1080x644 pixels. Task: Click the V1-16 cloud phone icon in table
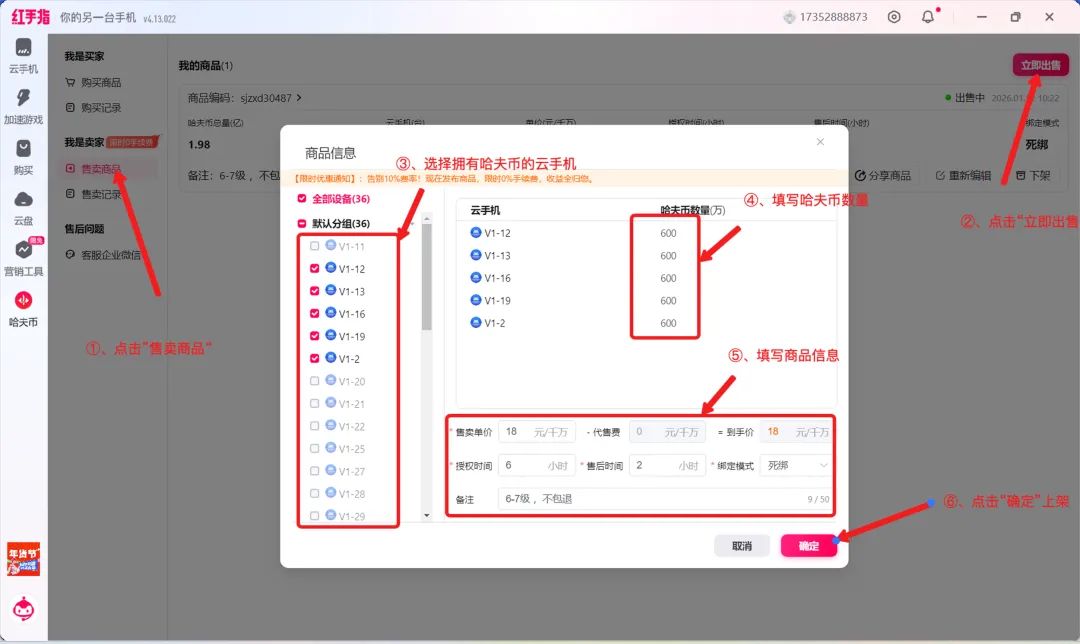tap(475, 278)
